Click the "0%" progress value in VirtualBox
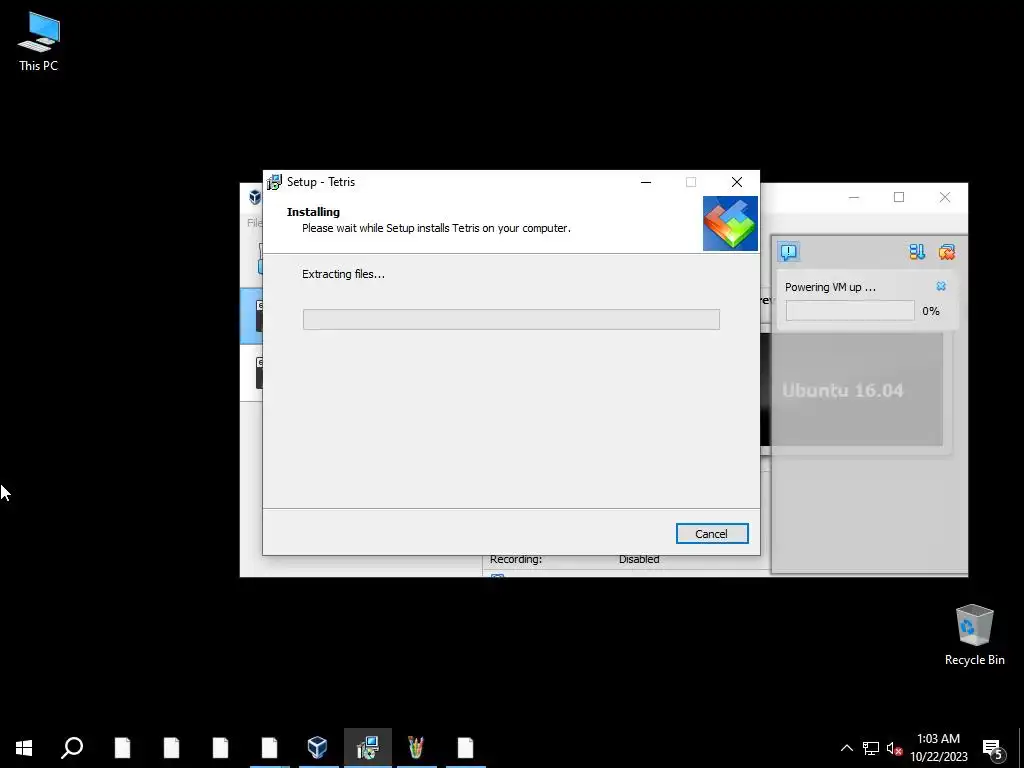 tap(931, 311)
